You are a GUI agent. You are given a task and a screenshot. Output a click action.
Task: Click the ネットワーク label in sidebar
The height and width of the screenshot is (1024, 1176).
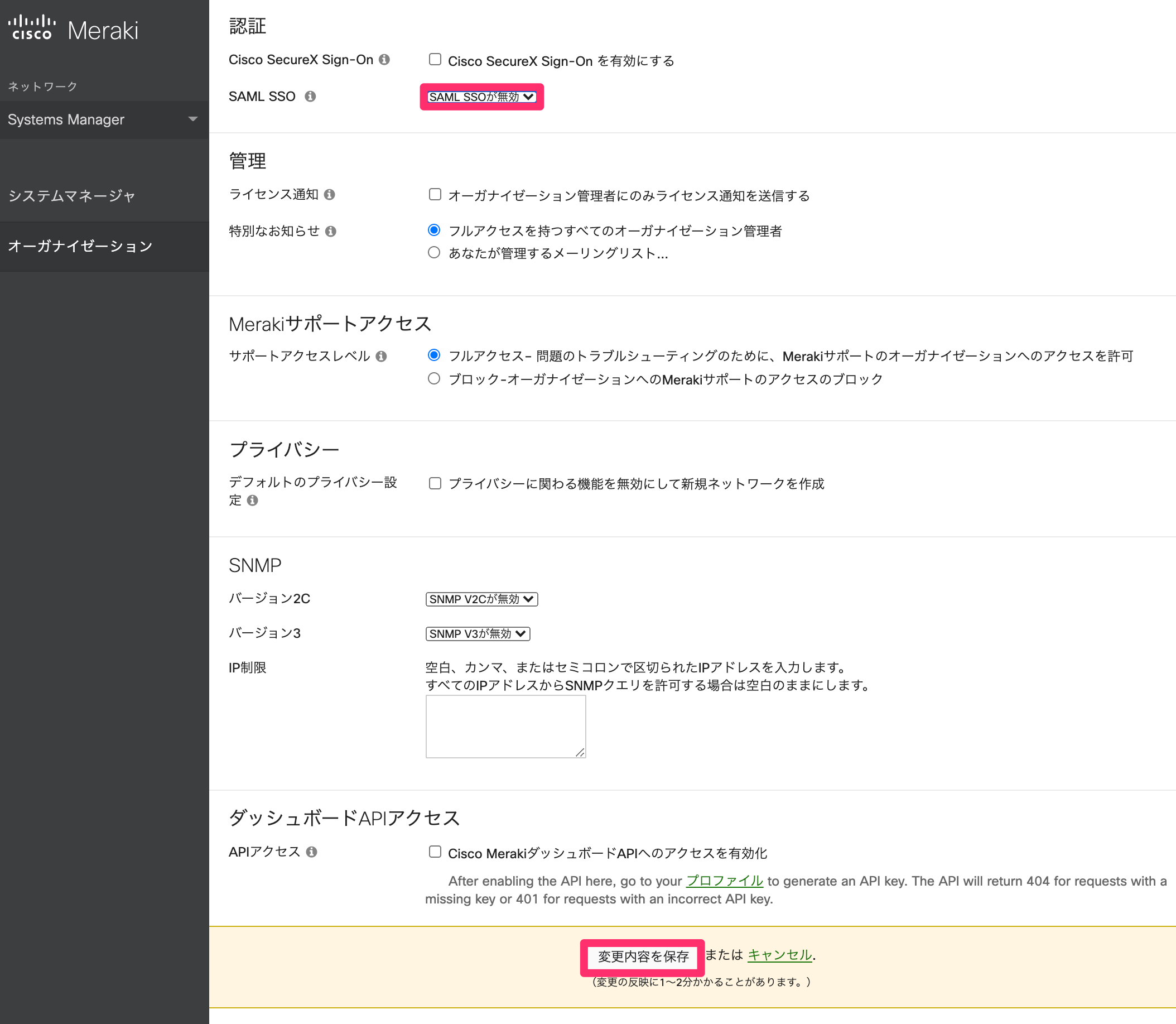43,86
